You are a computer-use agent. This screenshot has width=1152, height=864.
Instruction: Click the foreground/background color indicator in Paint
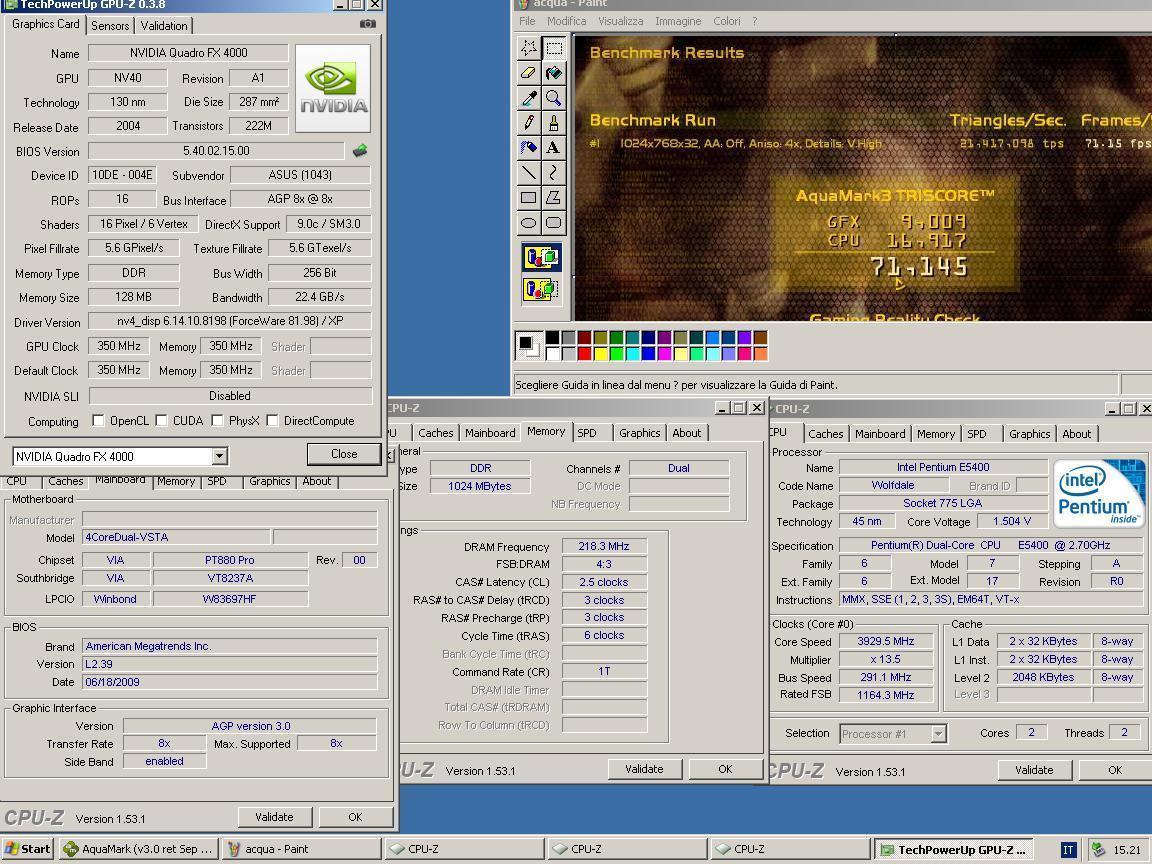tap(528, 345)
